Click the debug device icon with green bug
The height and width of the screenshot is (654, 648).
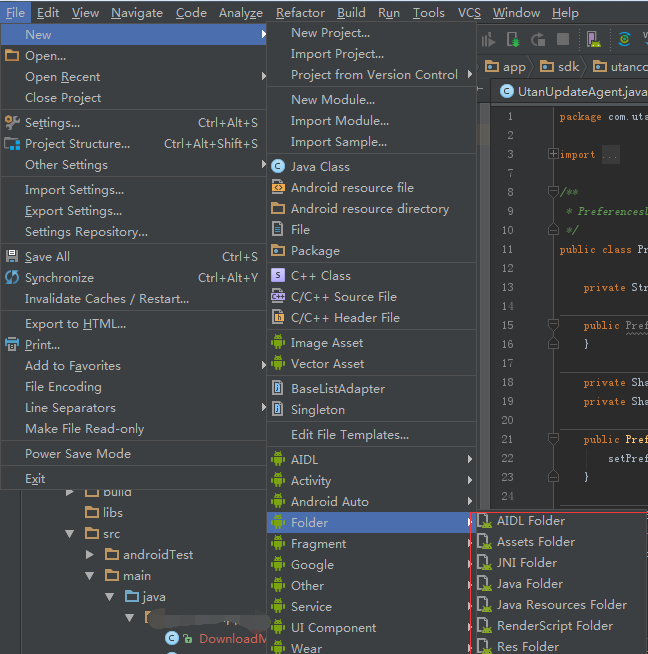[x=513, y=40]
